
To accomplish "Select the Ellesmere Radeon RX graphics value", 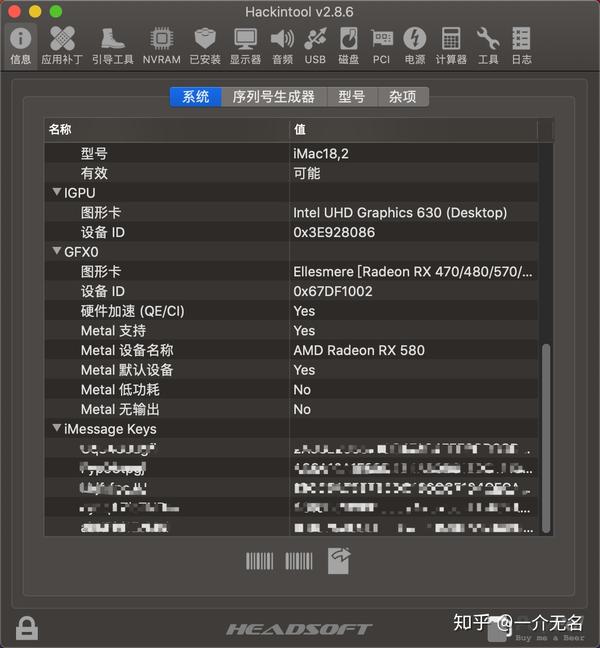I will click(413, 272).
